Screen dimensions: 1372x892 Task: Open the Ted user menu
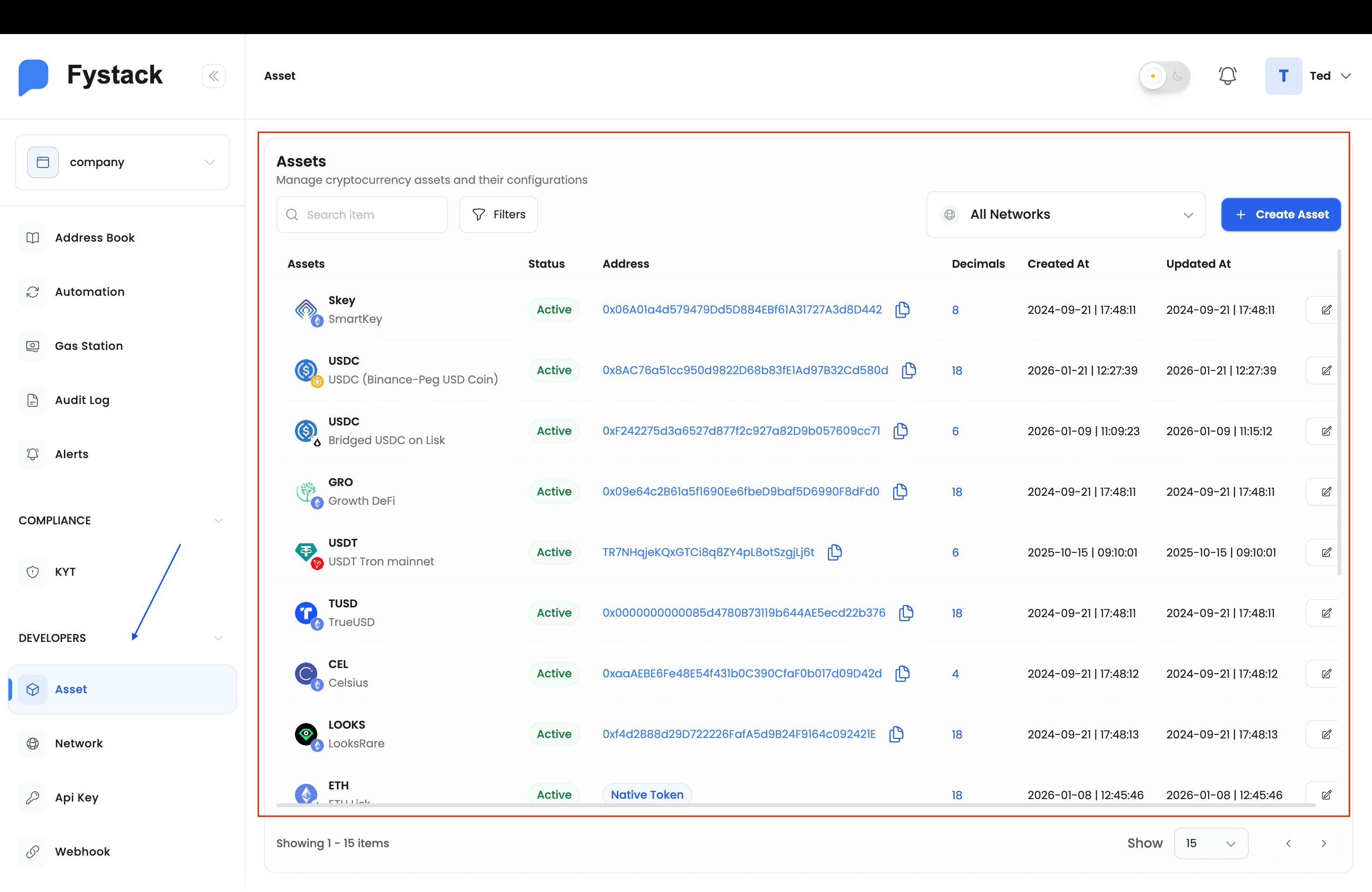(x=1309, y=76)
